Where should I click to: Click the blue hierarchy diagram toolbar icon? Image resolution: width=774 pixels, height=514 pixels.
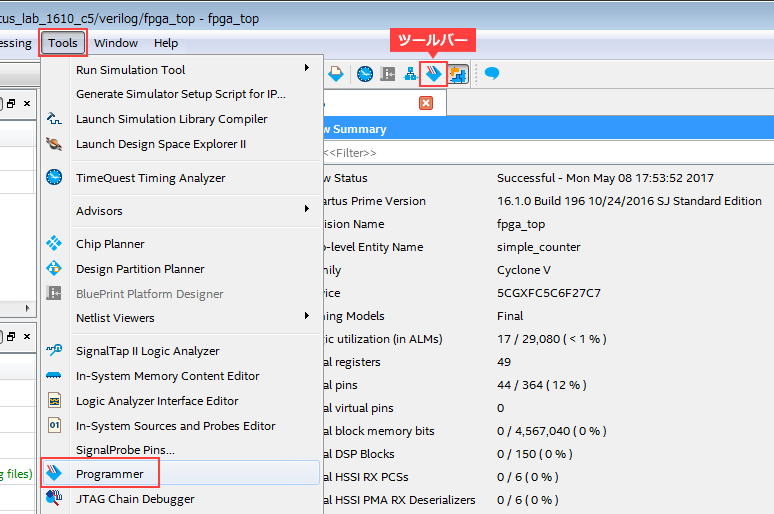(410, 74)
